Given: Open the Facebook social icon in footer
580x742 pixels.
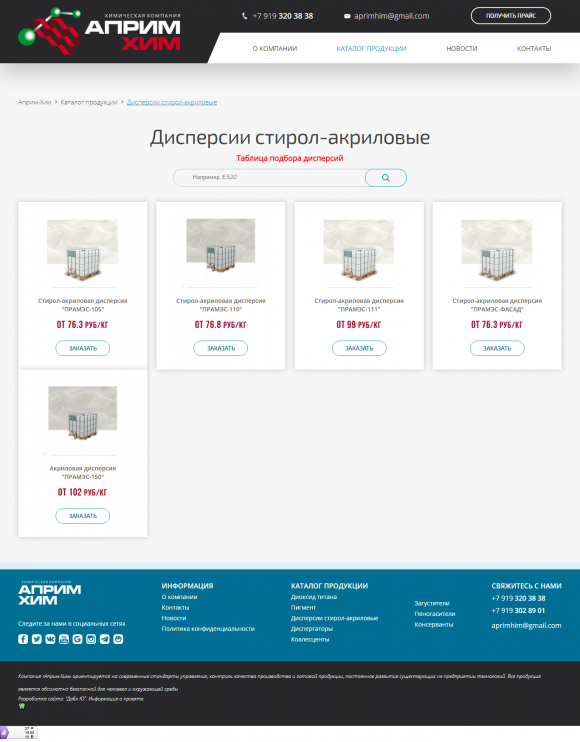Looking at the screenshot, I should tap(23, 639).
